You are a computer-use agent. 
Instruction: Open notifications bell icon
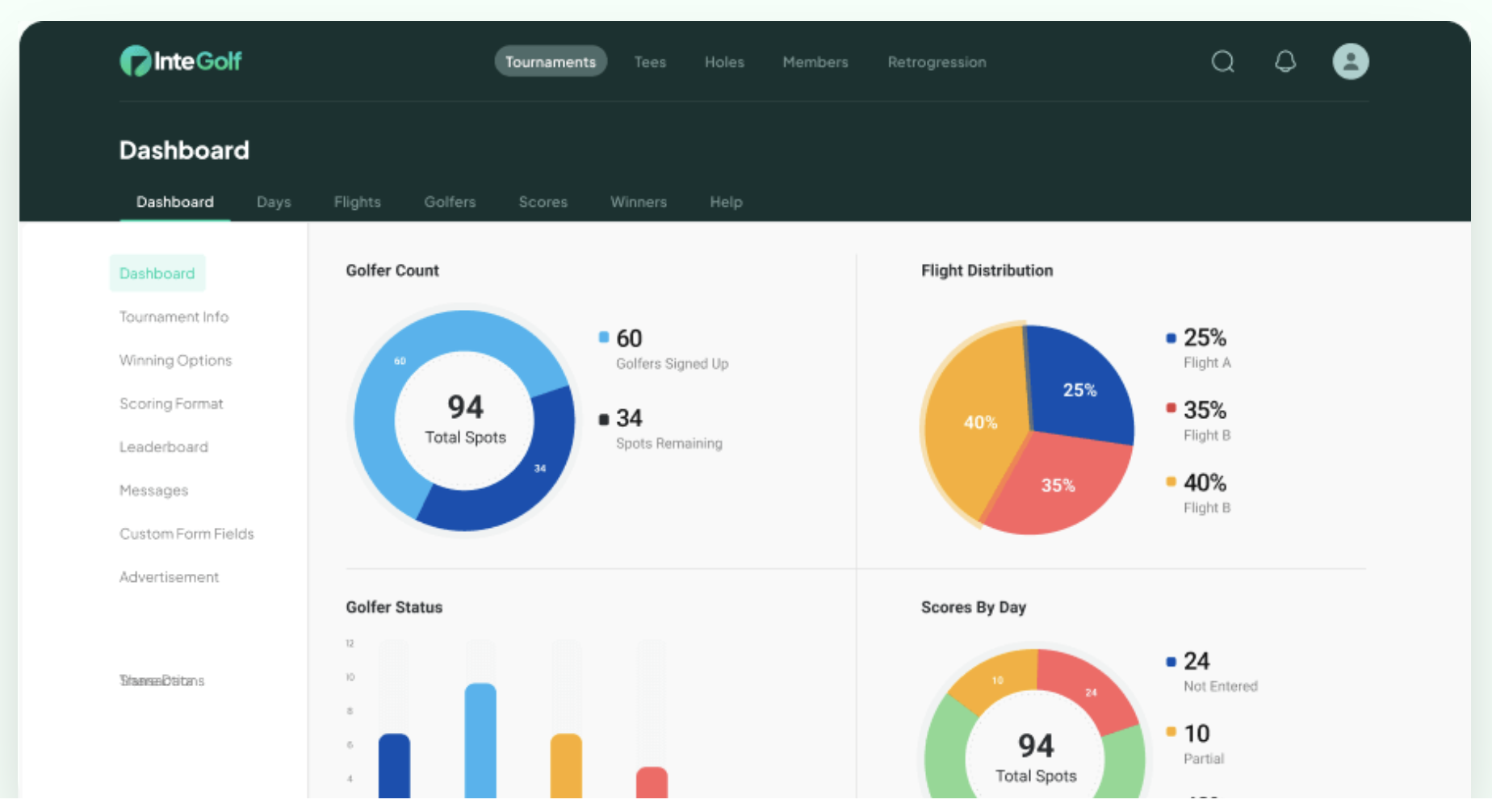1285,61
